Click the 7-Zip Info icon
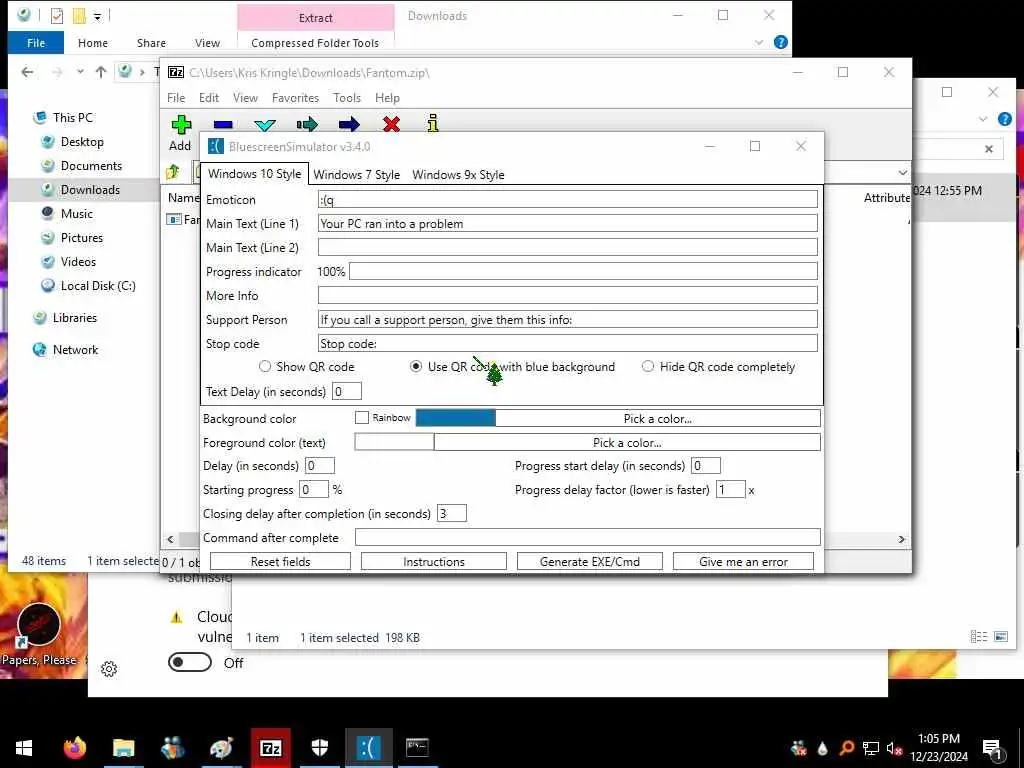This screenshot has height=768, width=1024. (432, 123)
